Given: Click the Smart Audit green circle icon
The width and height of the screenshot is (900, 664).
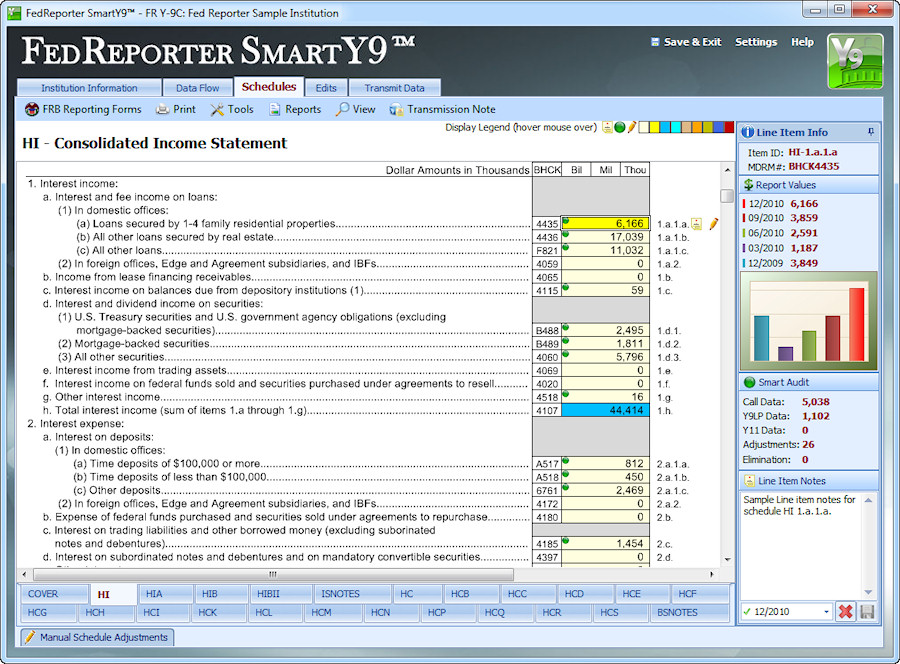Looking at the screenshot, I should point(749,382).
